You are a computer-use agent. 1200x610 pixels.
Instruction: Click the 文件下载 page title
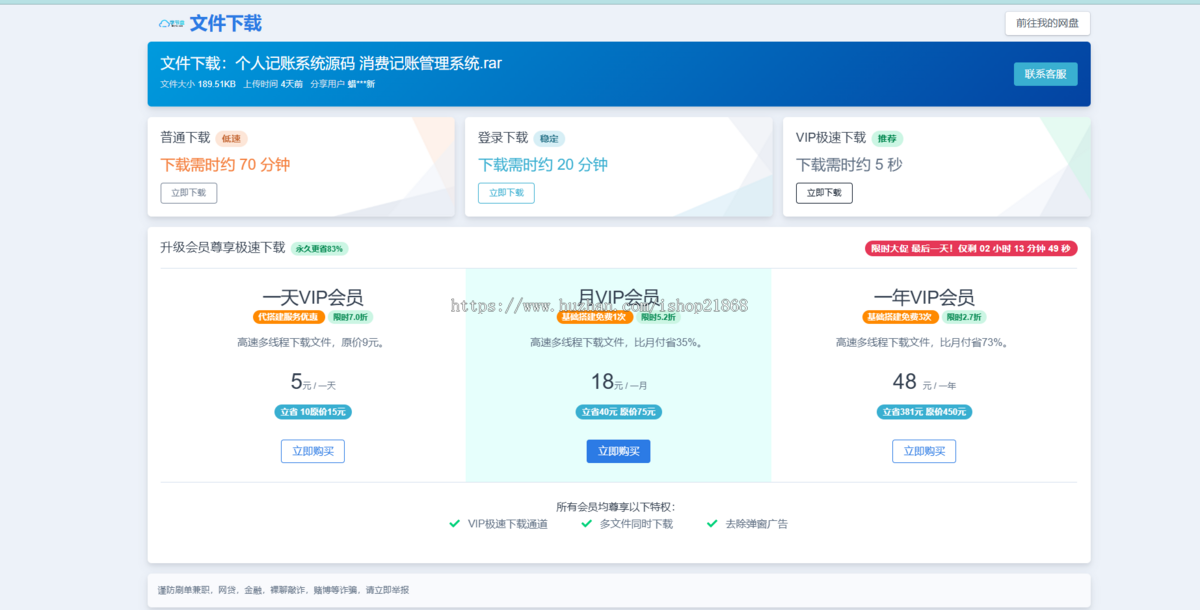(226, 23)
